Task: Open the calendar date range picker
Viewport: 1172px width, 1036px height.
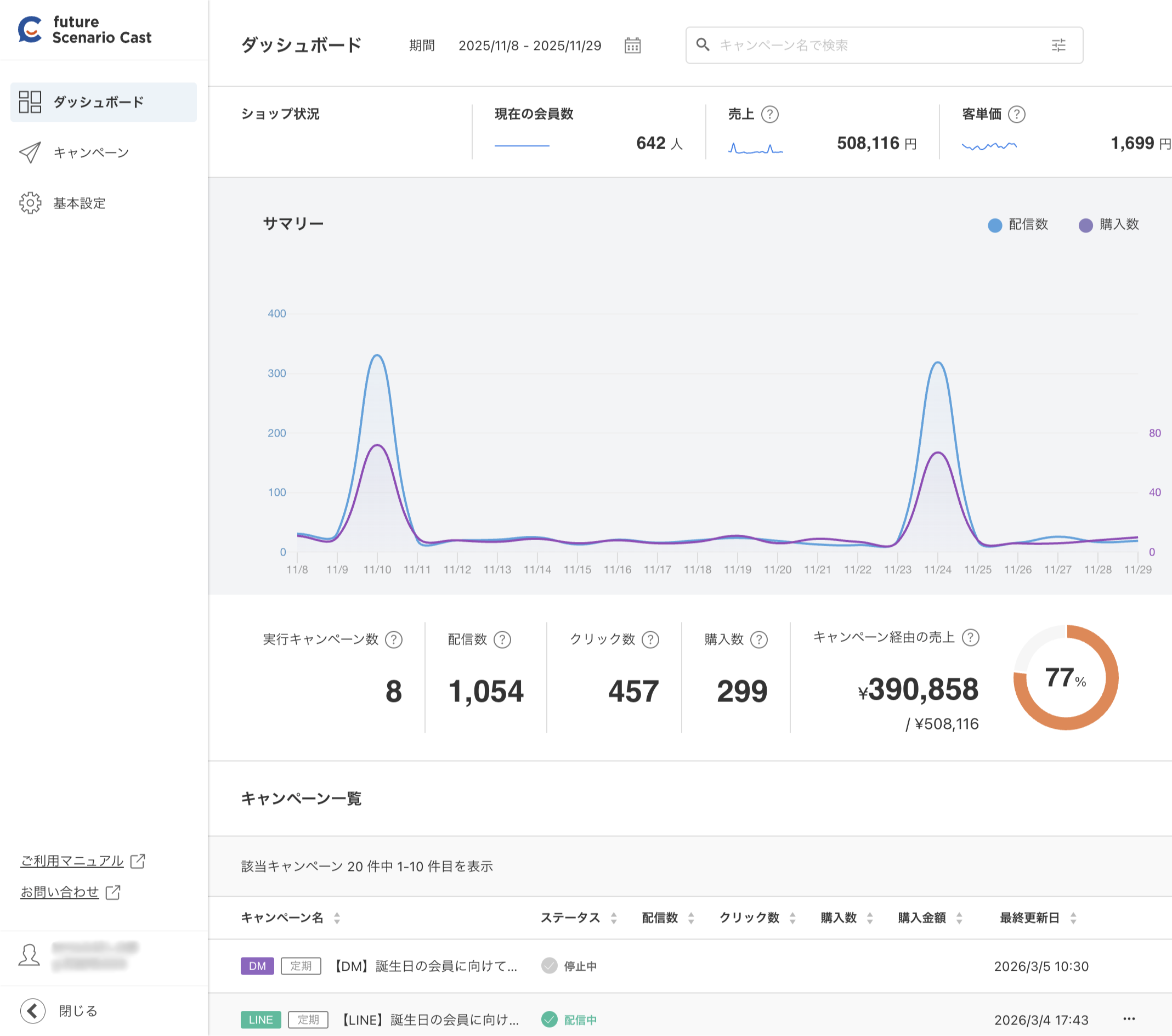Action: coord(633,46)
